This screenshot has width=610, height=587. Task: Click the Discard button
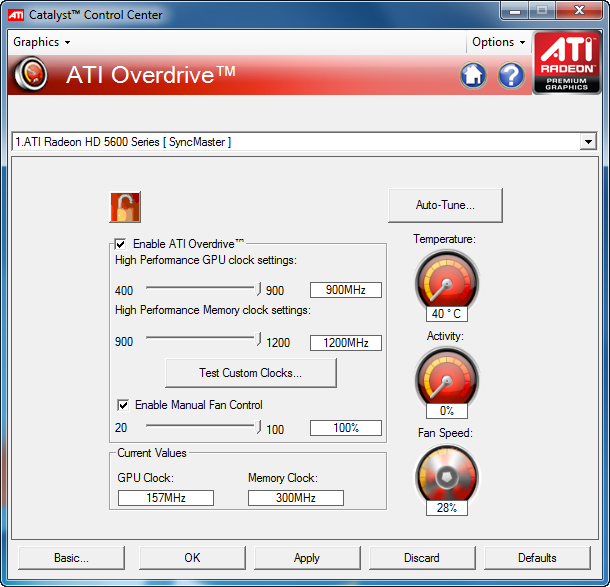pos(422,558)
